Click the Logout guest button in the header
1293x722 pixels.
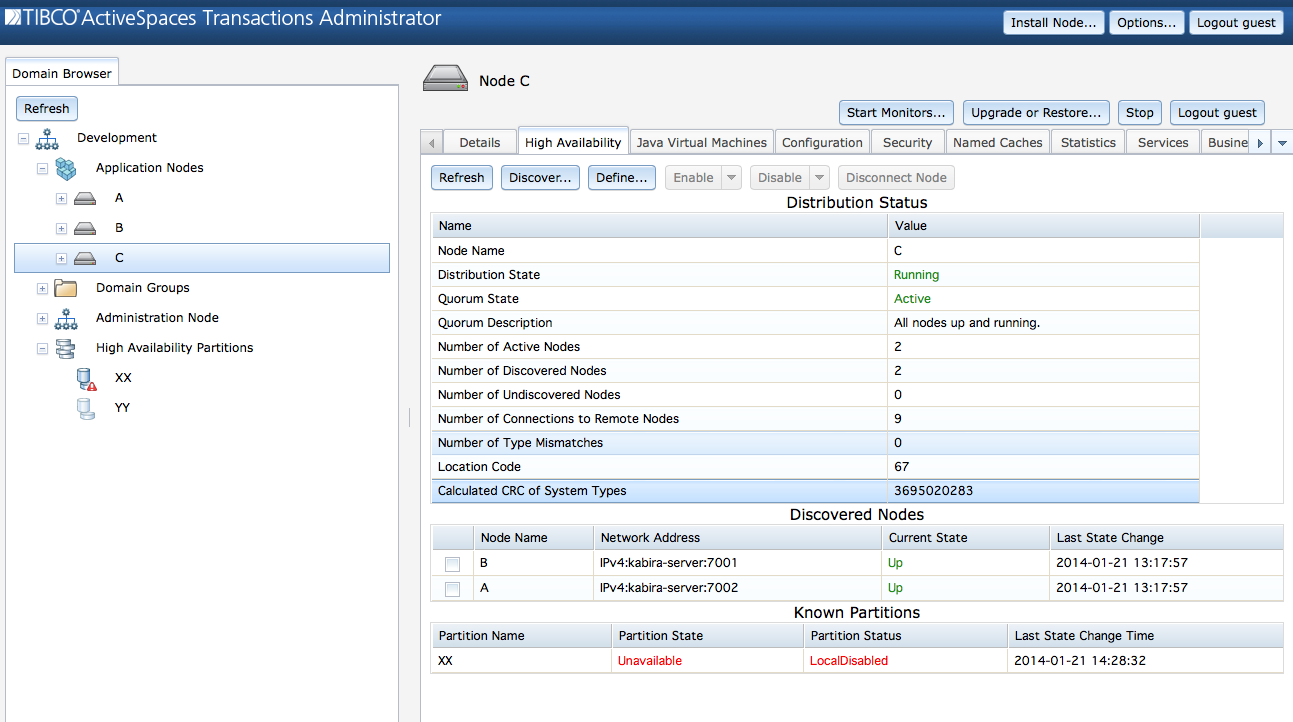[x=1236, y=21]
